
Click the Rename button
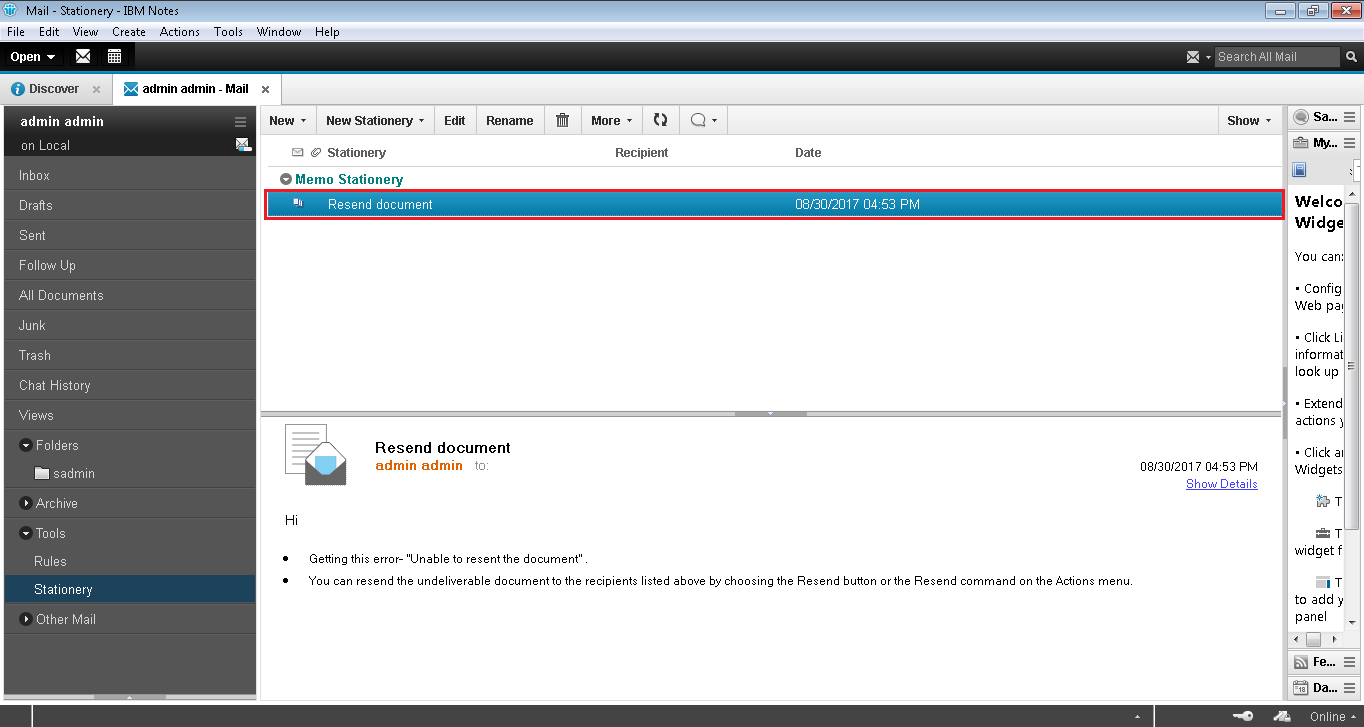(x=510, y=120)
